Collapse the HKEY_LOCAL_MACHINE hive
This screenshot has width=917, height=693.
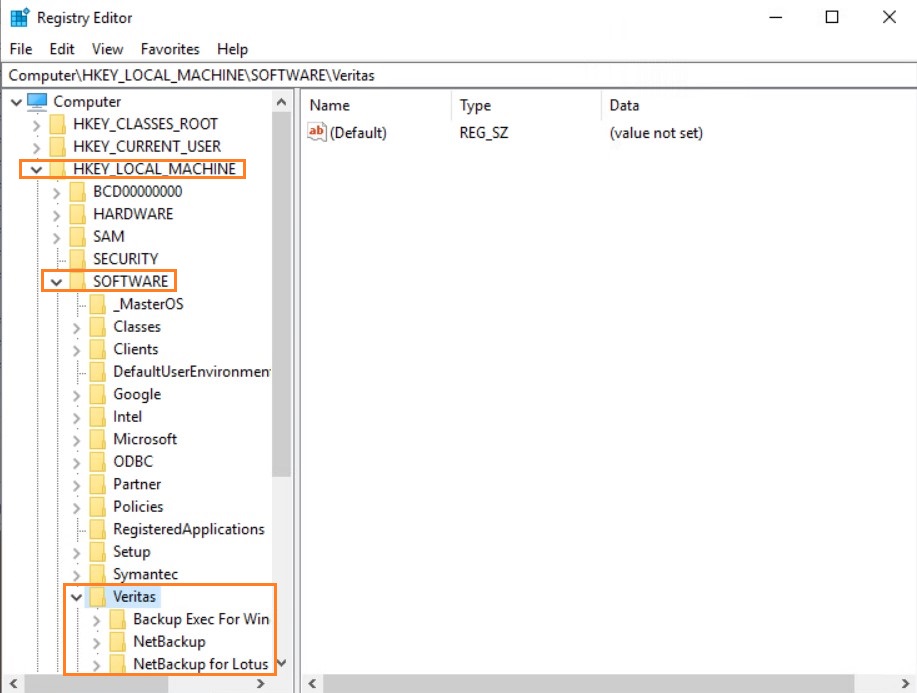pos(36,170)
